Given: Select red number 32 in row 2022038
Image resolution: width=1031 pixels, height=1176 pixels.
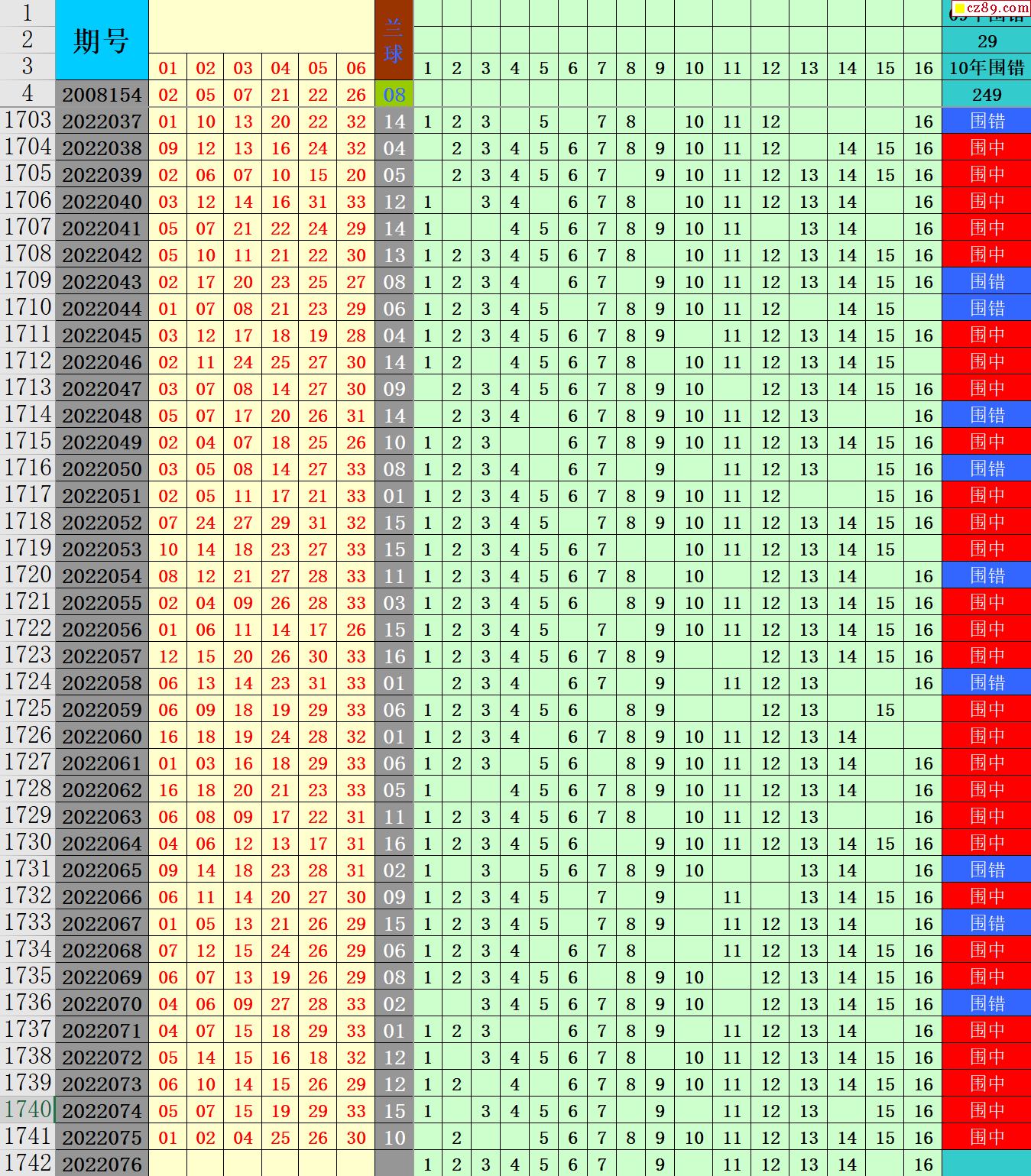Looking at the screenshot, I should (x=356, y=148).
